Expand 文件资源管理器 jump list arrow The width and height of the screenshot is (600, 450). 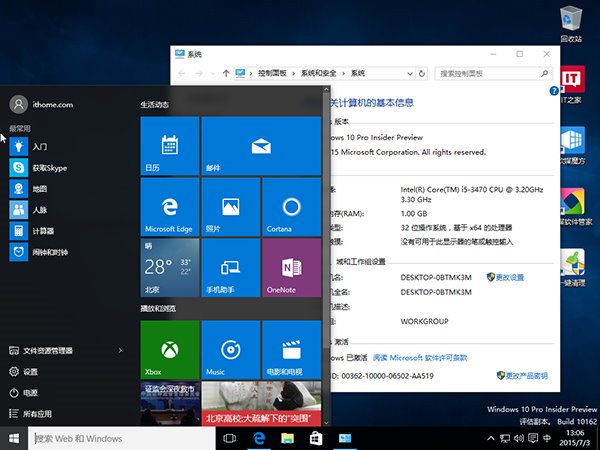(x=121, y=351)
